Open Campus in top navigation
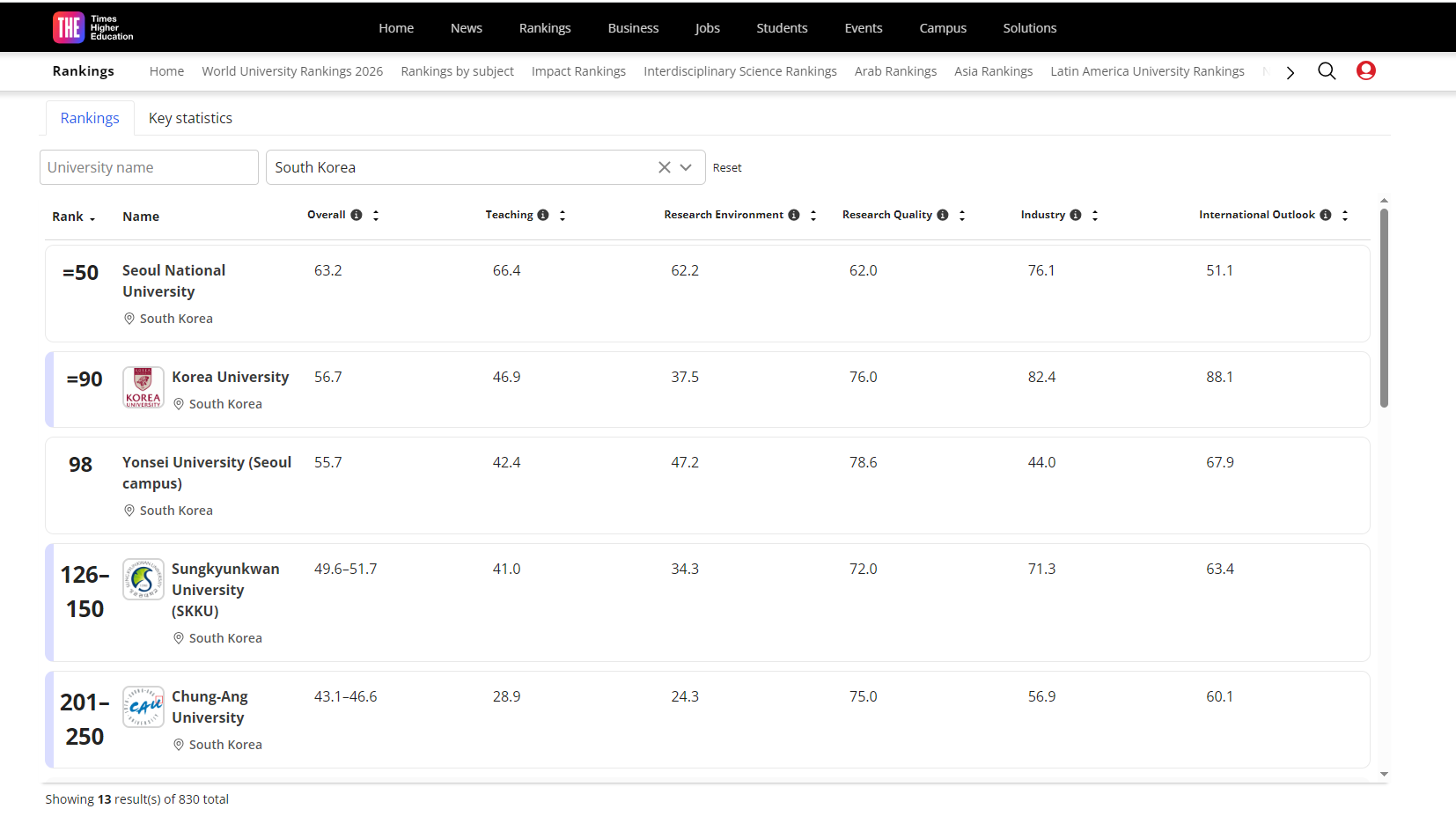This screenshot has height=831, width=1456. tap(943, 28)
